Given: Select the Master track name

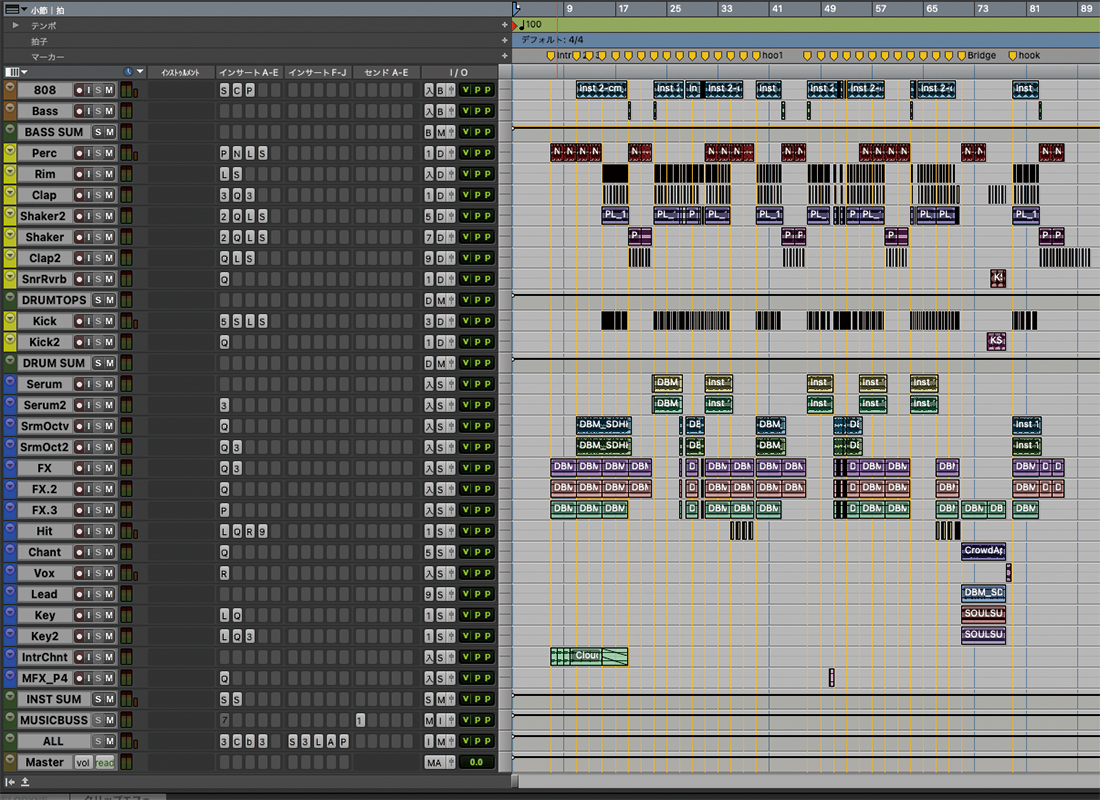Looking at the screenshot, I should tap(45, 762).
